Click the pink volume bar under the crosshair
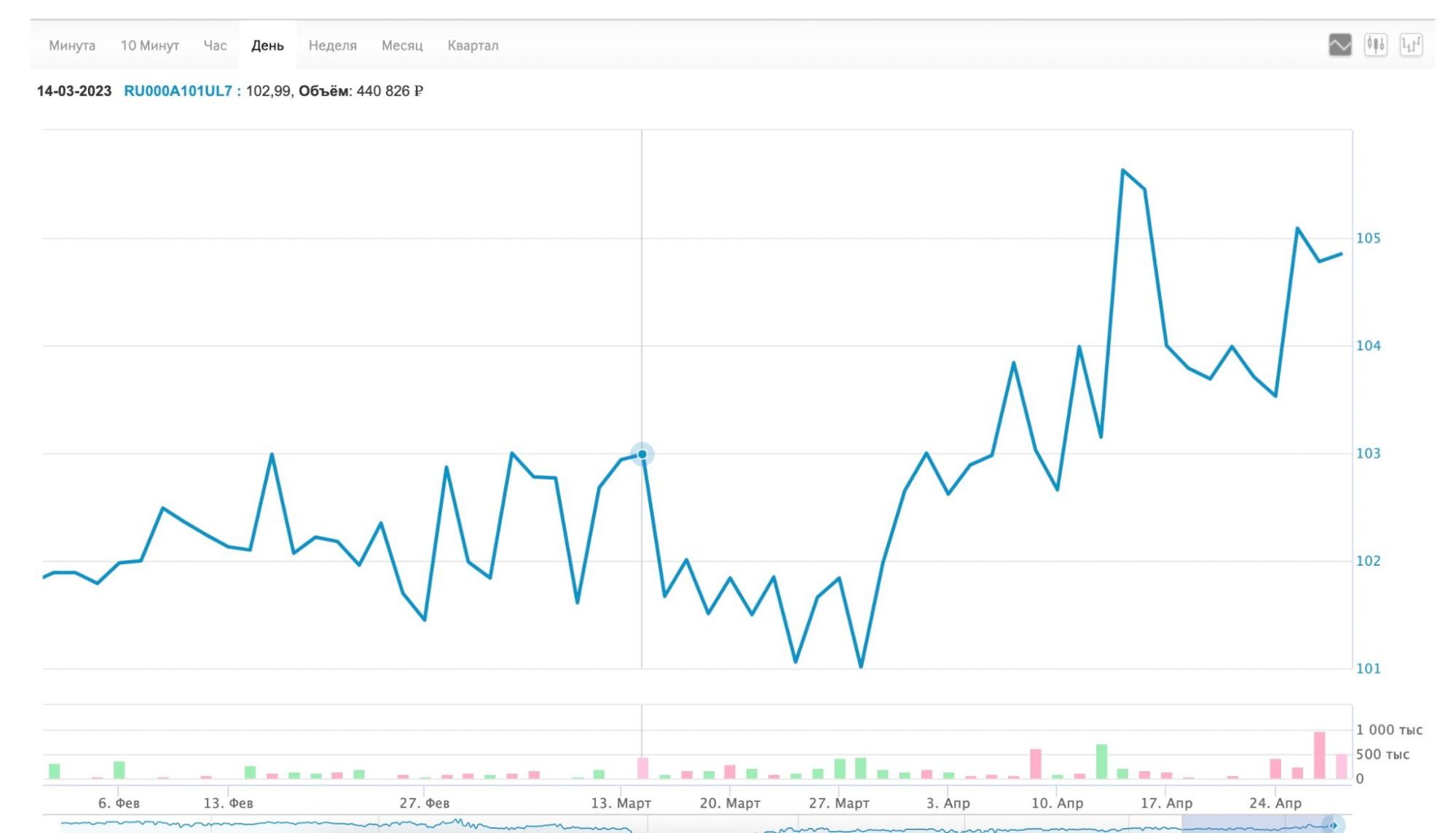 tap(642, 768)
